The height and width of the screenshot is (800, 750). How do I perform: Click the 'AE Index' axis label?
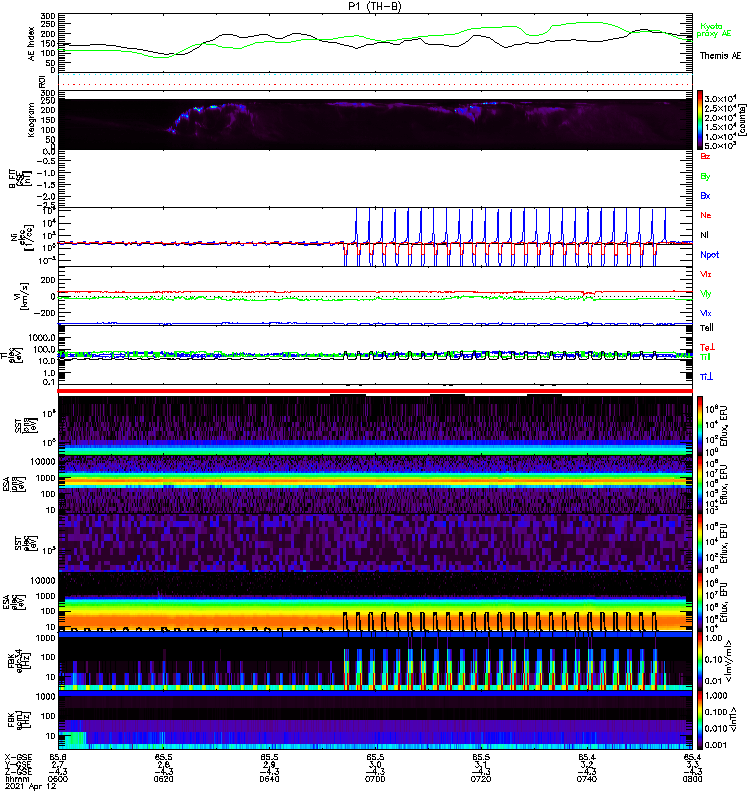32,44
